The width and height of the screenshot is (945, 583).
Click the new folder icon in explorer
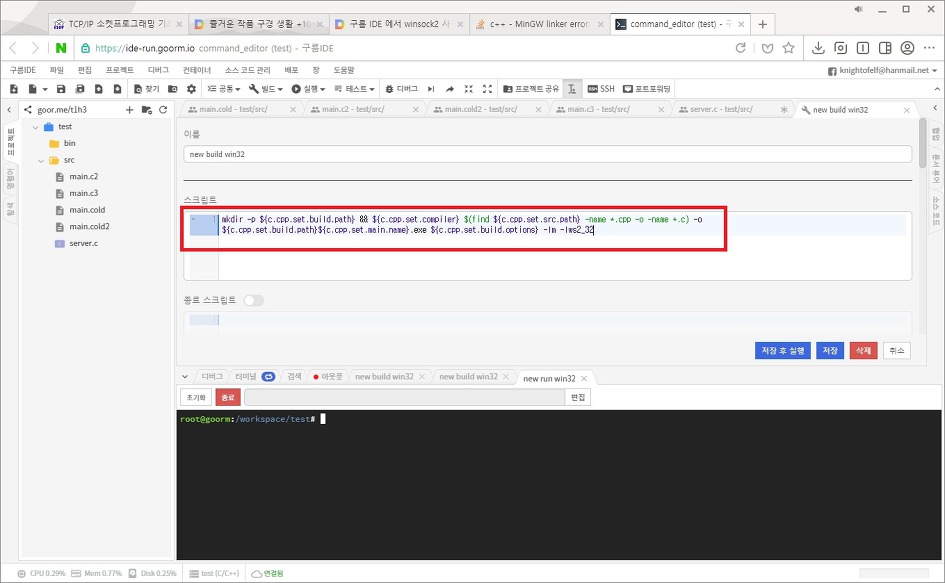click(146, 110)
